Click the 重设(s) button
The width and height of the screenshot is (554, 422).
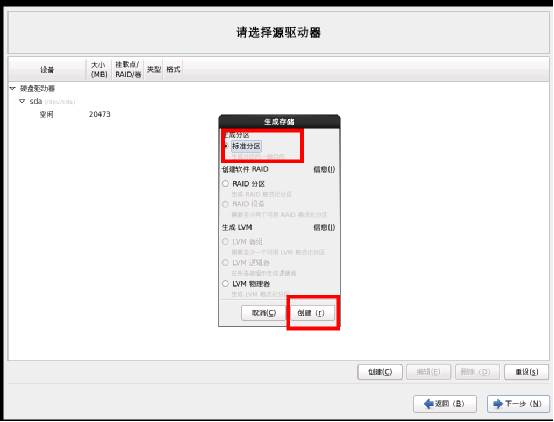click(x=526, y=372)
